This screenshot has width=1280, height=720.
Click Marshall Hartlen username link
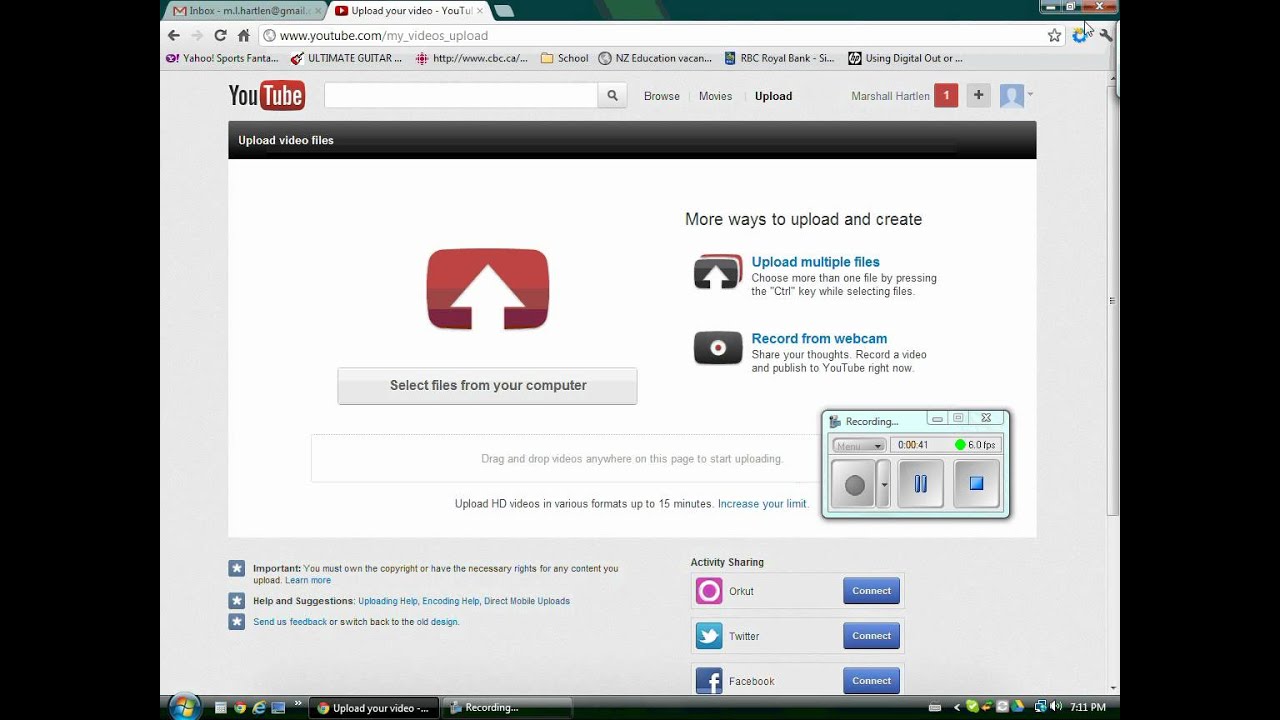pos(890,96)
